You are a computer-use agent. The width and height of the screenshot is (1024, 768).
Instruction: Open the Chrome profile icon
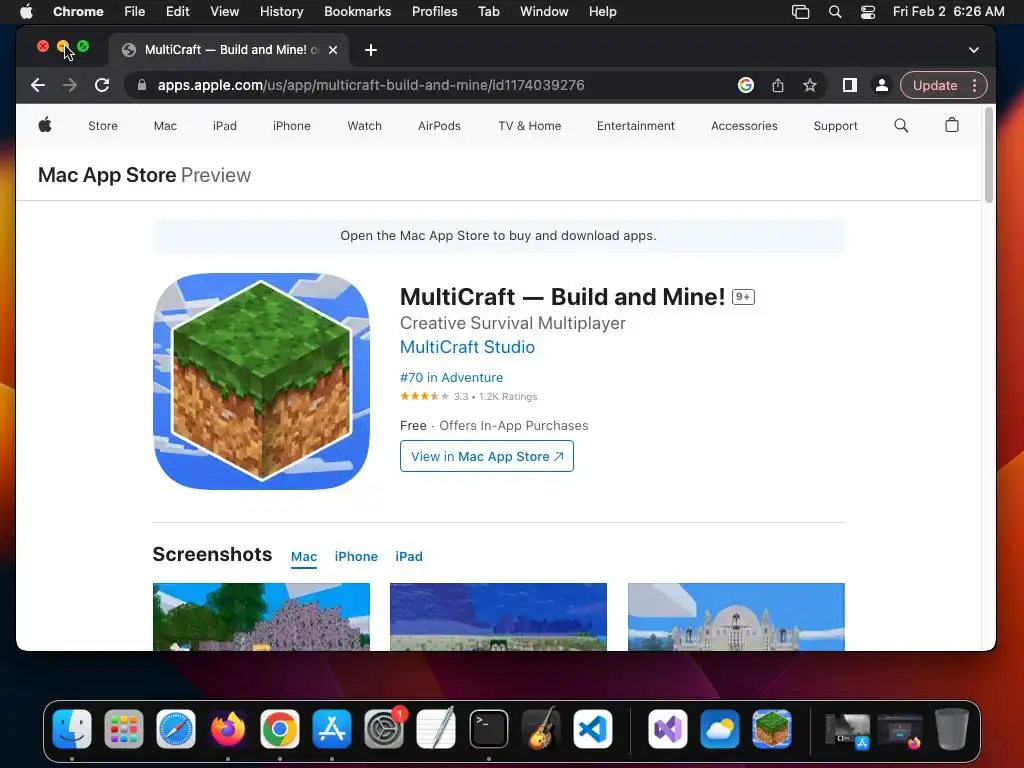tap(882, 85)
